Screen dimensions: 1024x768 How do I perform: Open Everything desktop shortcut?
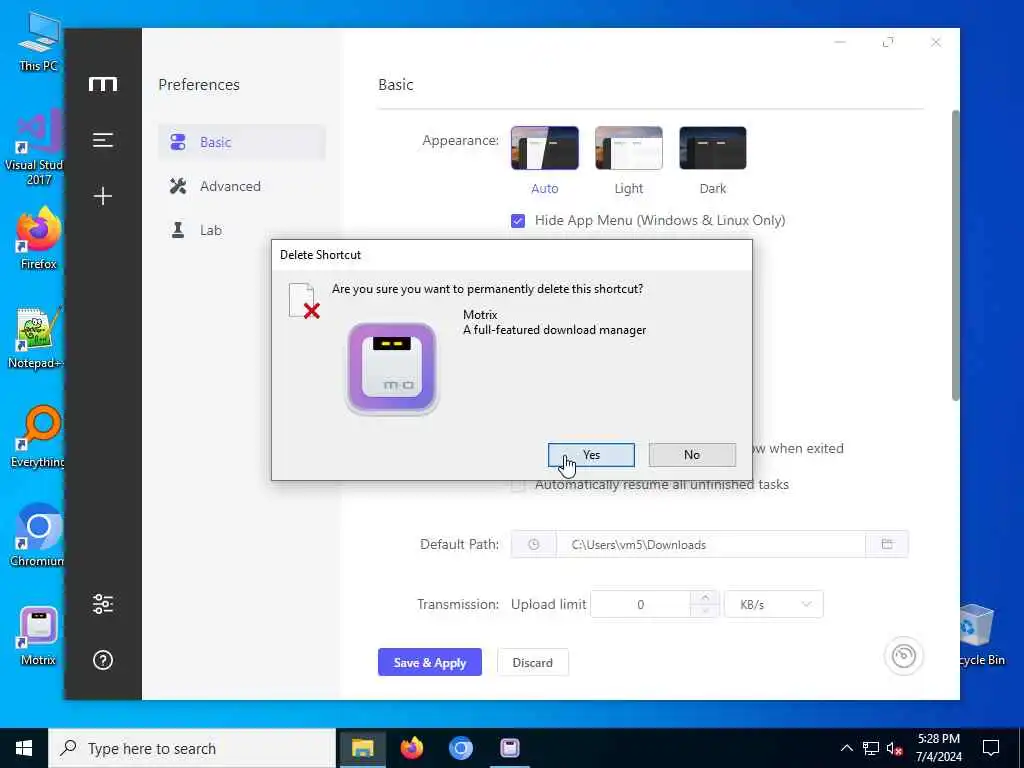coord(37,438)
